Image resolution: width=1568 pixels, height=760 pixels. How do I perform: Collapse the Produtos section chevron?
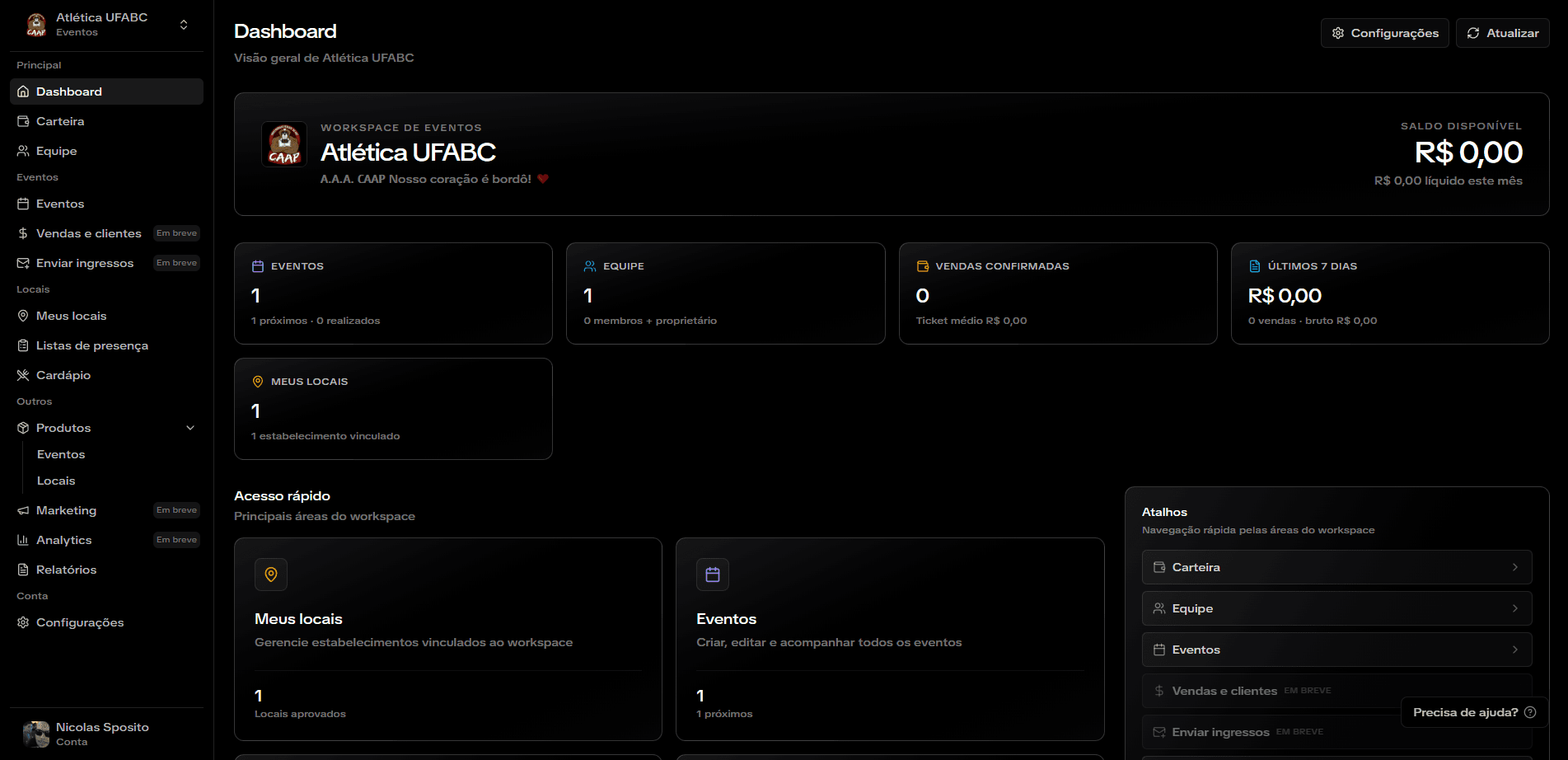[x=190, y=428]
